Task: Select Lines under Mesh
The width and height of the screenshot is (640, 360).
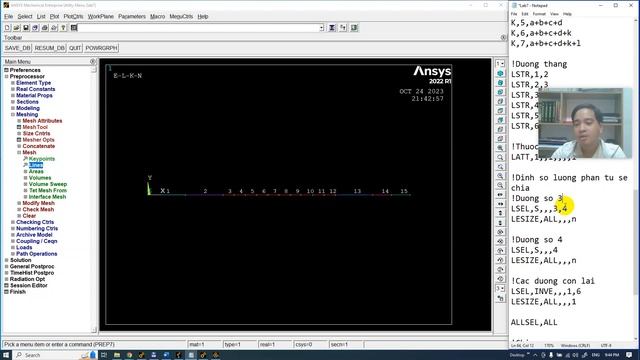Action: pos(36,165)
